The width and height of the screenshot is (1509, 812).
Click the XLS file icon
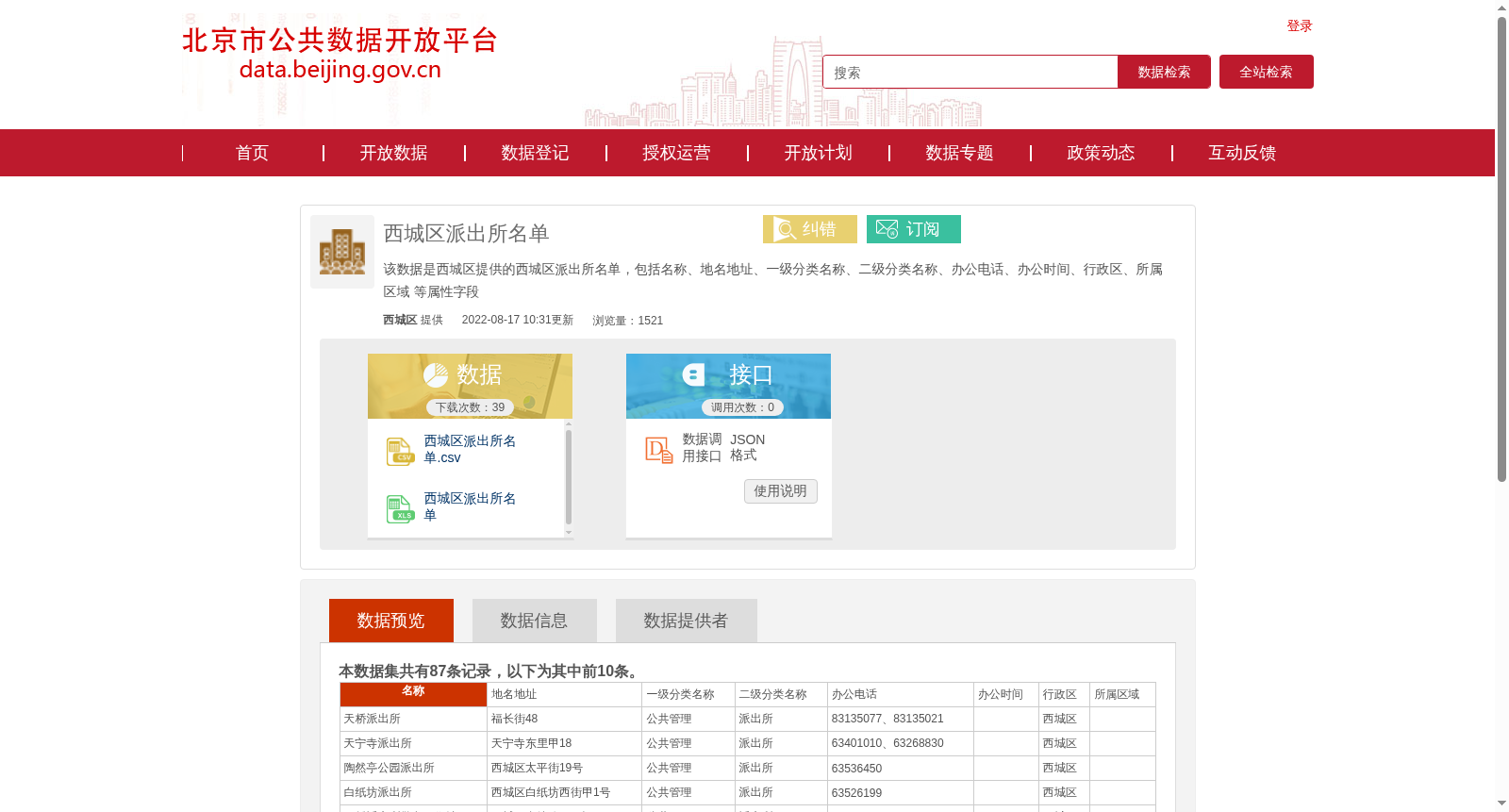(400, 508)
